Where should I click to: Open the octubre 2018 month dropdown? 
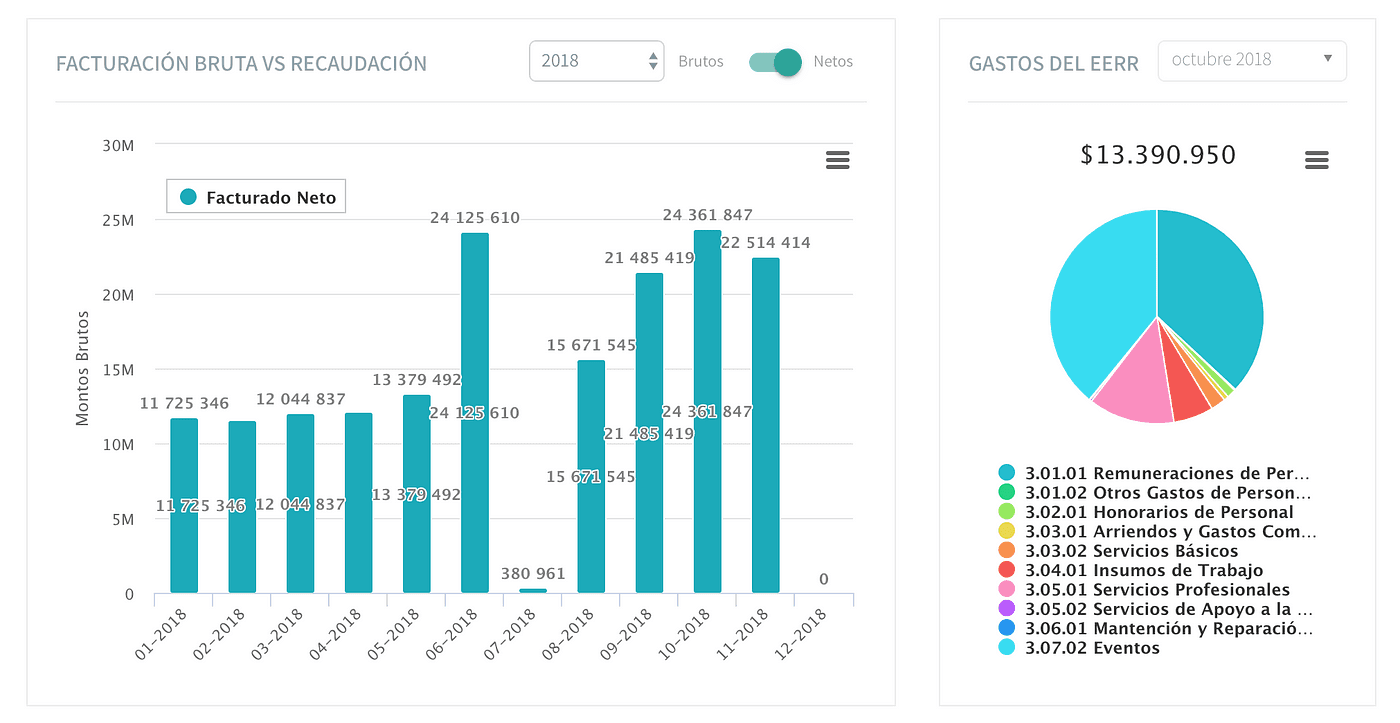click(1252, 60)
